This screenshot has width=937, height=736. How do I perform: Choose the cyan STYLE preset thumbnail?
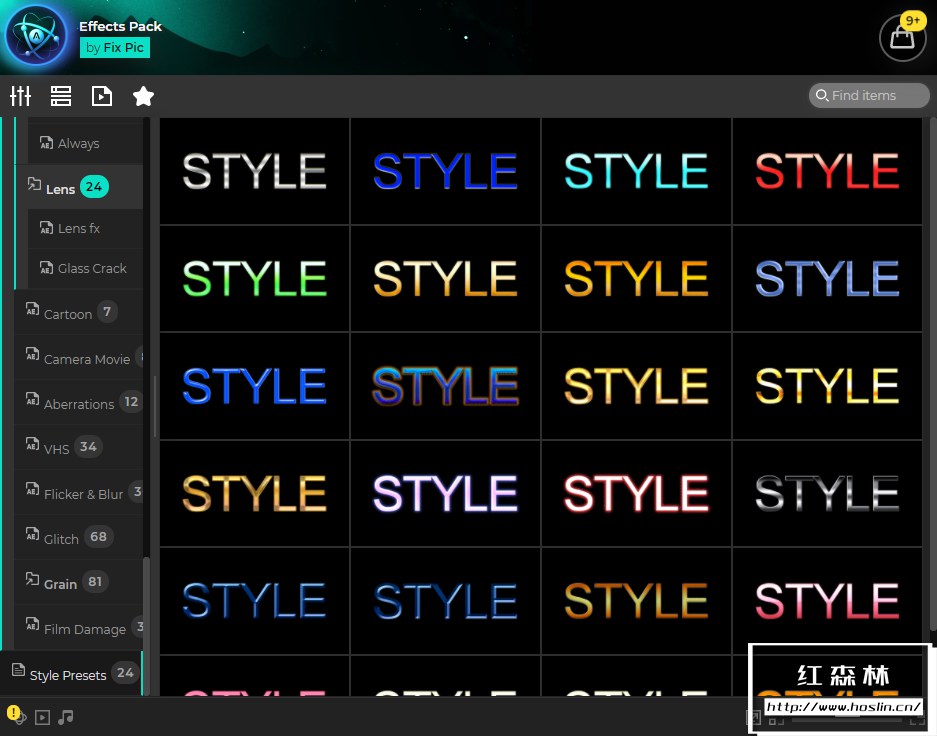coord(636,171)
